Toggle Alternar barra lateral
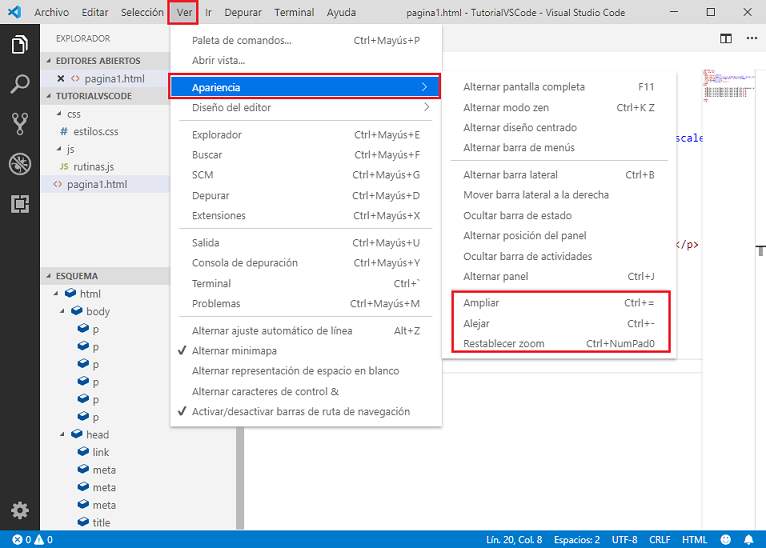The image size is (766, 548). coord(558,174)
